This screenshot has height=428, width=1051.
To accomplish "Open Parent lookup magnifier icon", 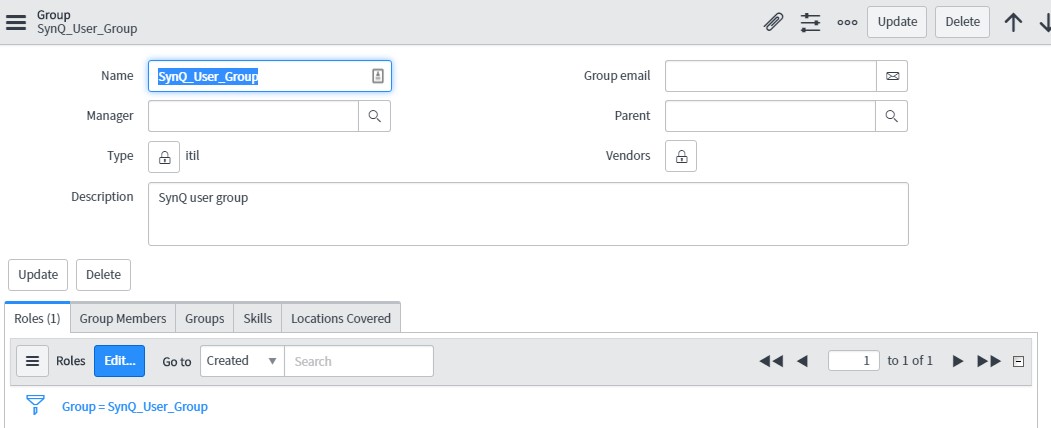I will click(x=891, y=116).
